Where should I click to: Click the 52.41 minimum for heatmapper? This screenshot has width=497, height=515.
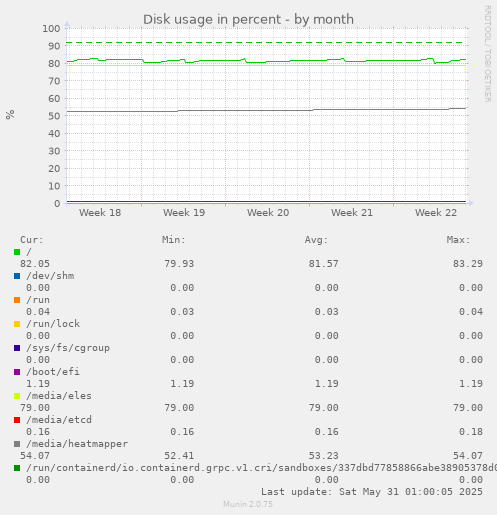tap(179, 456)
